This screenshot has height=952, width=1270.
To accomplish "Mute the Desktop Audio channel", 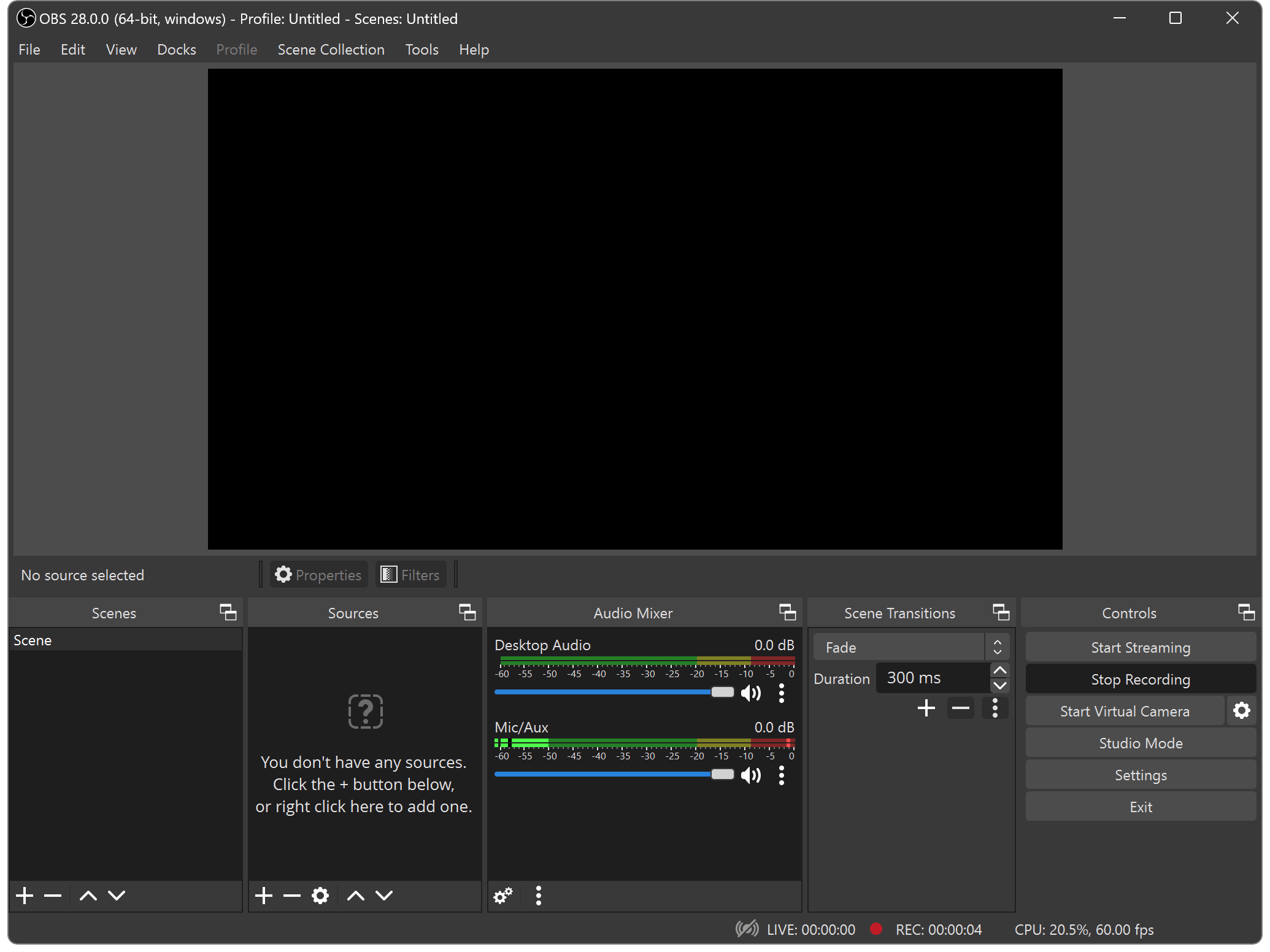I will pyautogui.click(x=750, y=693).
